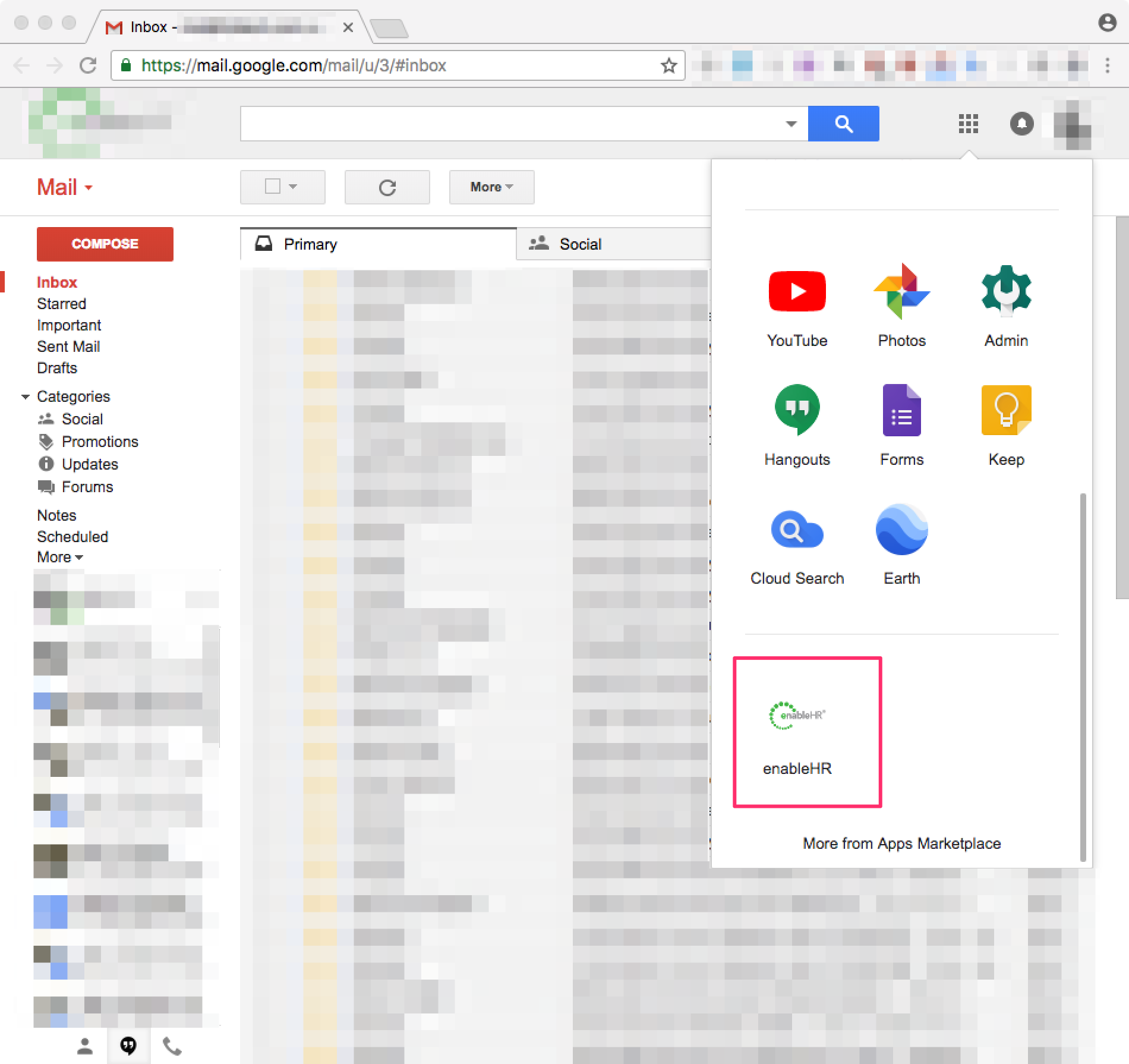Open the More actions dropdown
The width and height of the screenshot is (1129, 1064).
491,187
